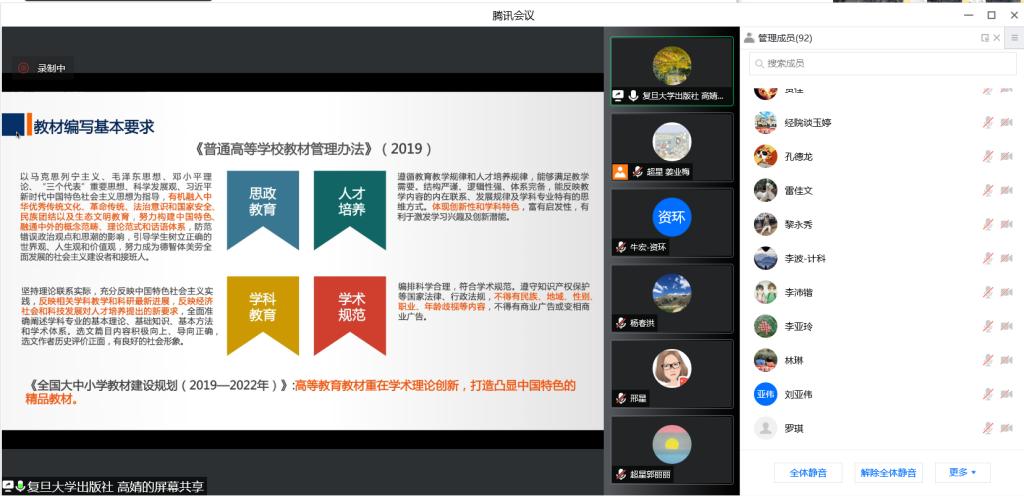Close the member management panel
Viewport: 1024px width, 496px height.
998,38
